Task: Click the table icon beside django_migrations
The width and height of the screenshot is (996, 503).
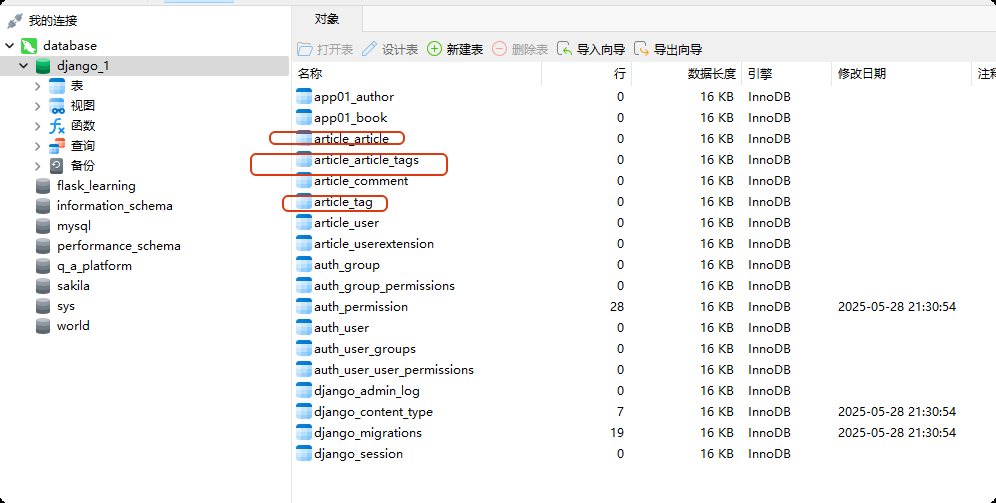Action: click(304, 433)
